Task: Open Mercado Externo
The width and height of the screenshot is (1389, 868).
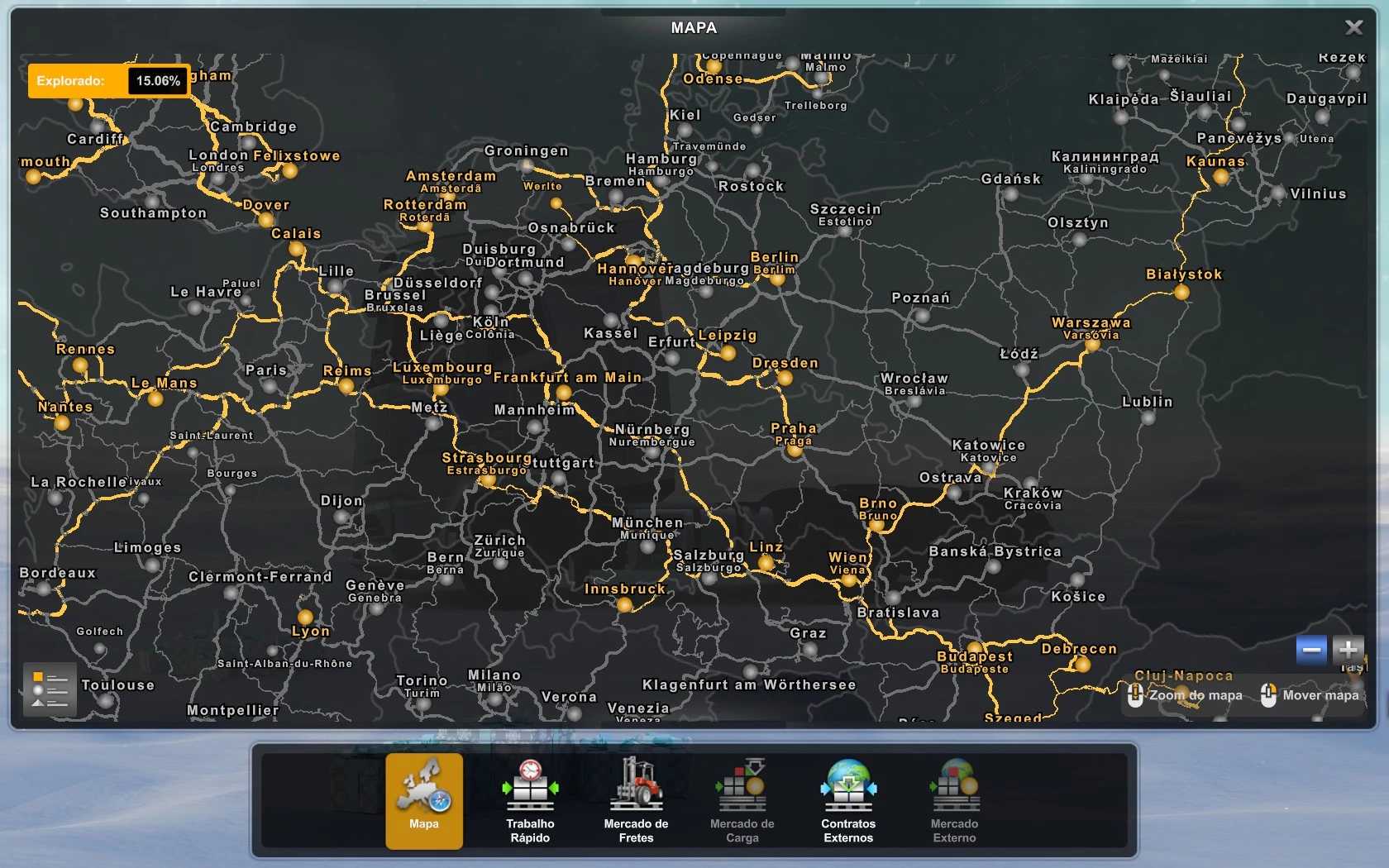Action: point(954,800)
